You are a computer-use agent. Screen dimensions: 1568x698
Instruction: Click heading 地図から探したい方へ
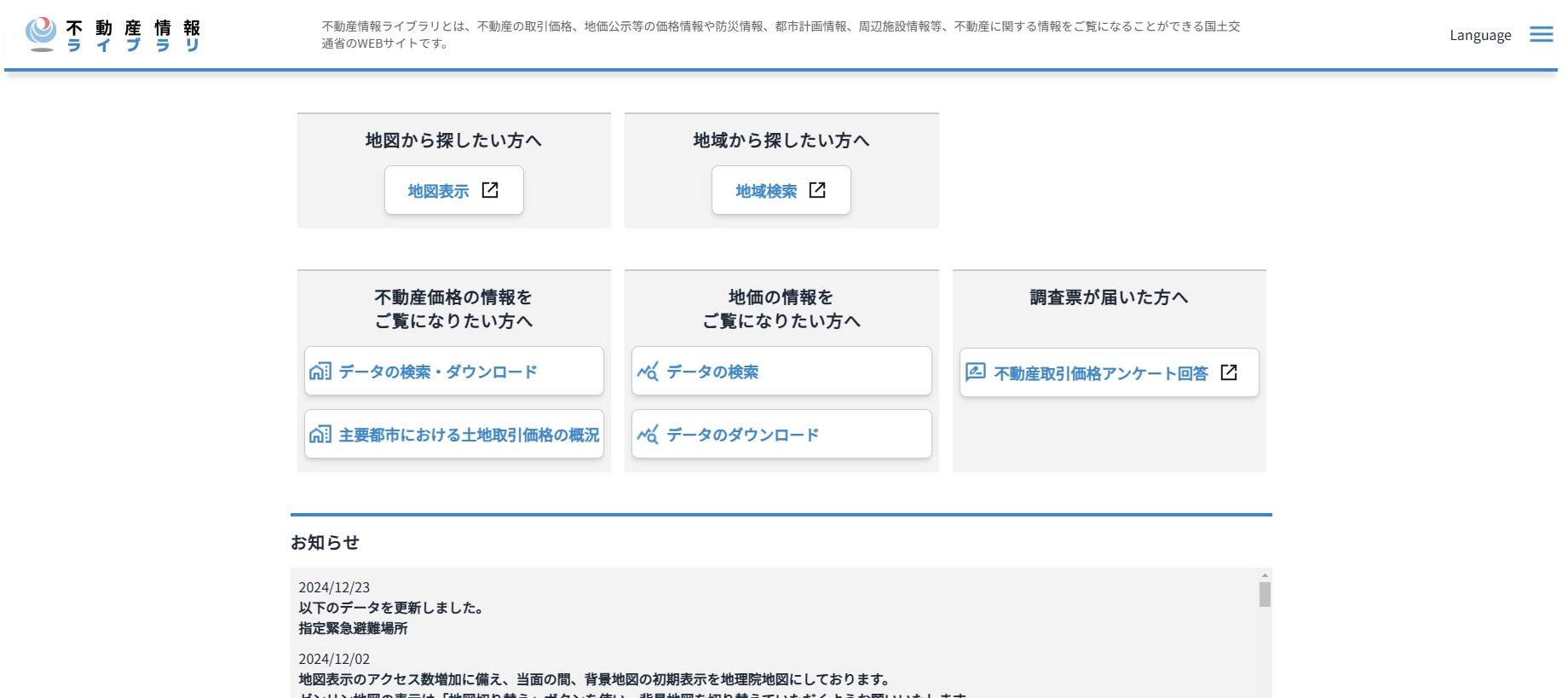pos(453,140)
